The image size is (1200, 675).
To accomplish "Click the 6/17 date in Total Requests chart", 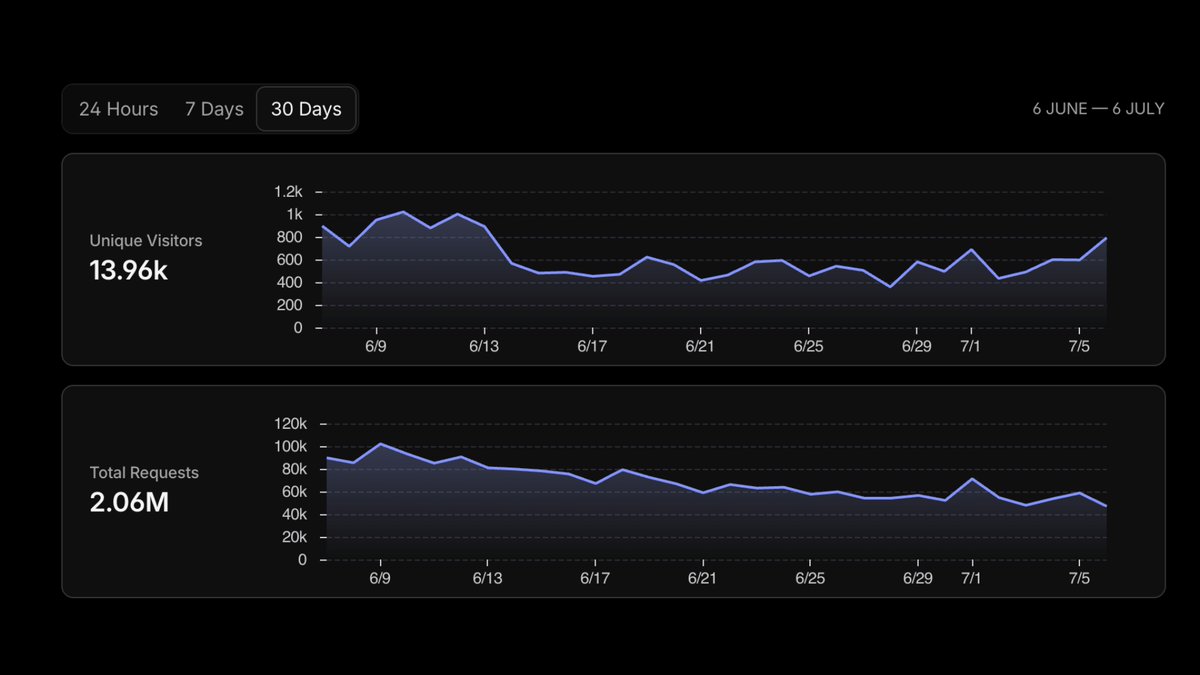I will (595, 578).
